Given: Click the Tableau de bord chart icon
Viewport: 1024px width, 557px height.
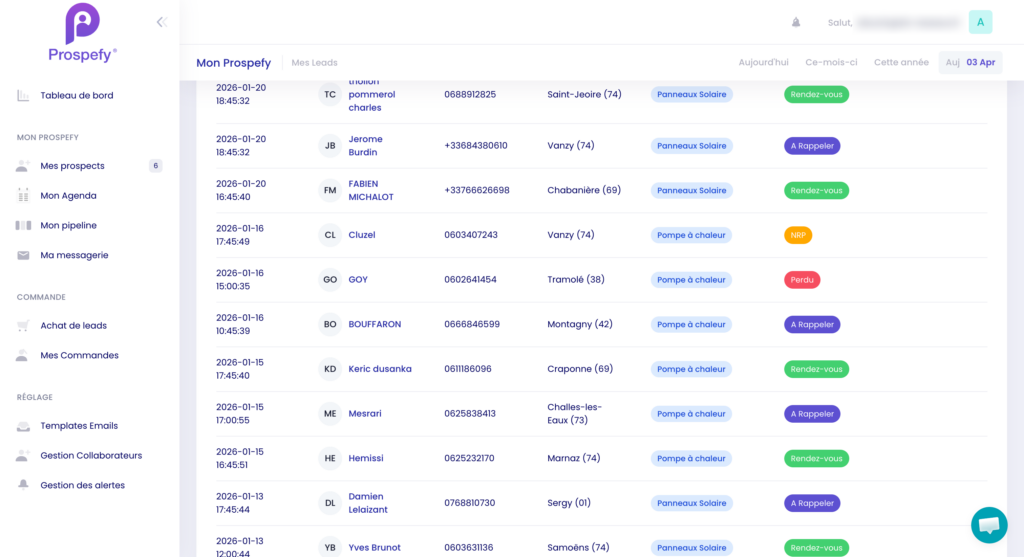Looking at the screenshot, I should click(23, 96).
